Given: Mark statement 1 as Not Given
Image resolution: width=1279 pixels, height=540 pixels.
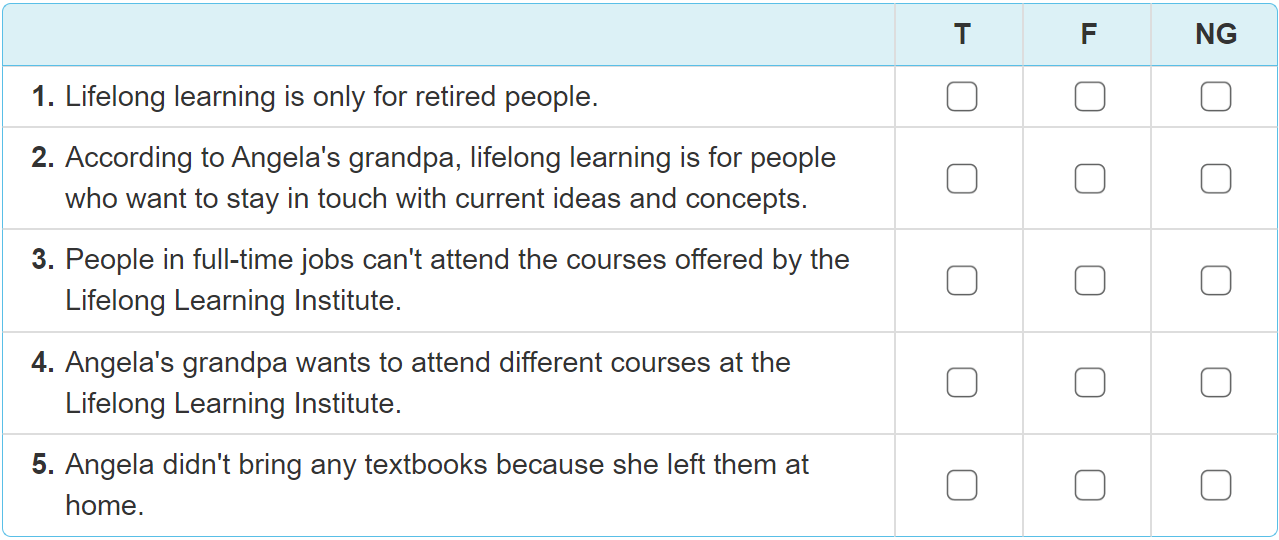Looking at the screenshot, I should tap(1216, 97).
